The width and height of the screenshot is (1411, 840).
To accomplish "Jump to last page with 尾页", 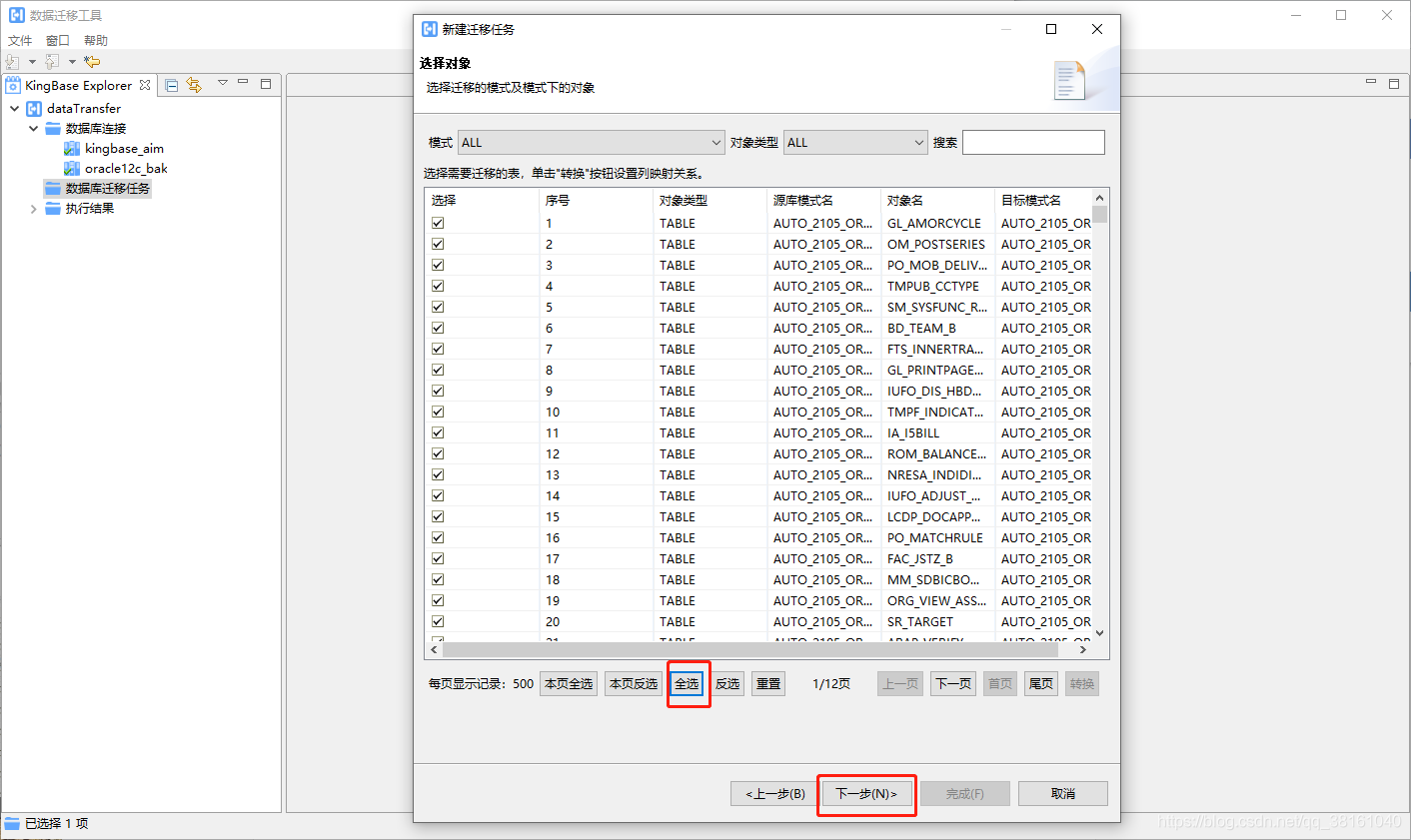I will (x=1041, y=684).
